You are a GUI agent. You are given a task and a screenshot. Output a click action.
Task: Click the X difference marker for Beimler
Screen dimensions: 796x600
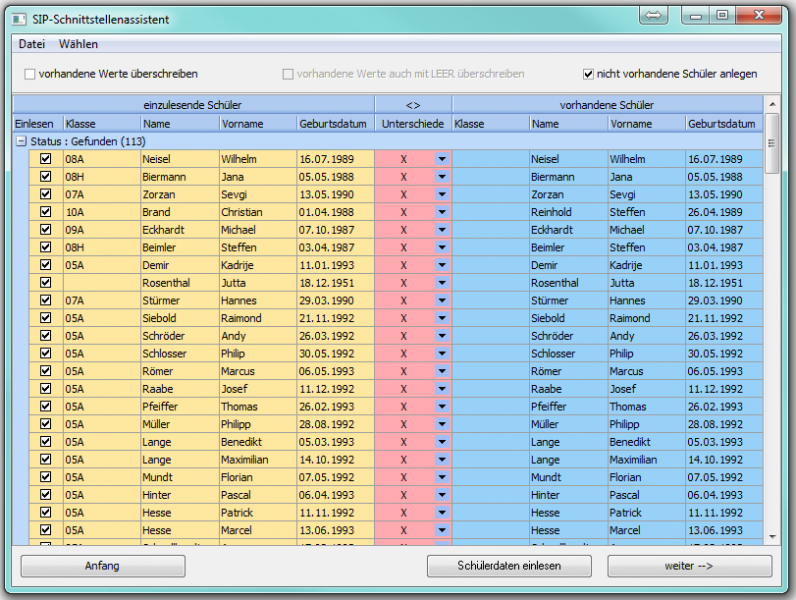click(404, 248)
